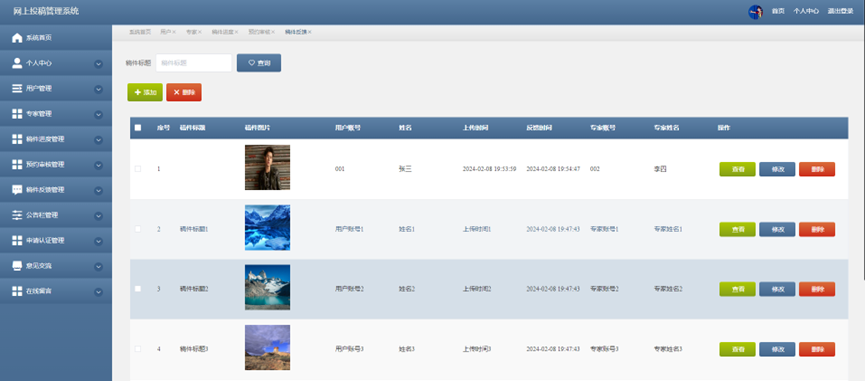The height and width of the screenshot is (381, 865).
Task: Click 修改 for row 稿件标题2
Action: click(777, 289)
